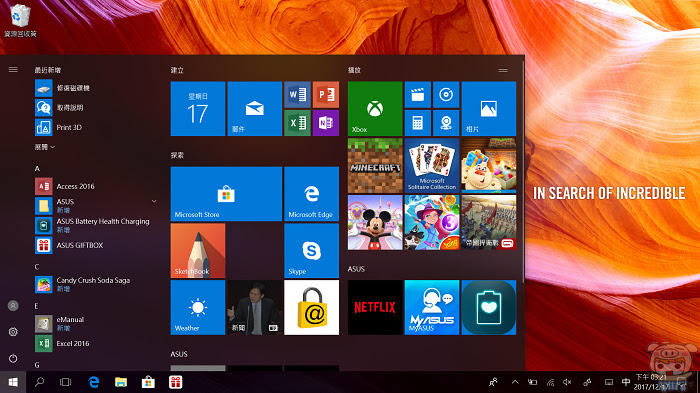700x393 pixels.
Task: Open the user account icon
Action: coord(13,305)
